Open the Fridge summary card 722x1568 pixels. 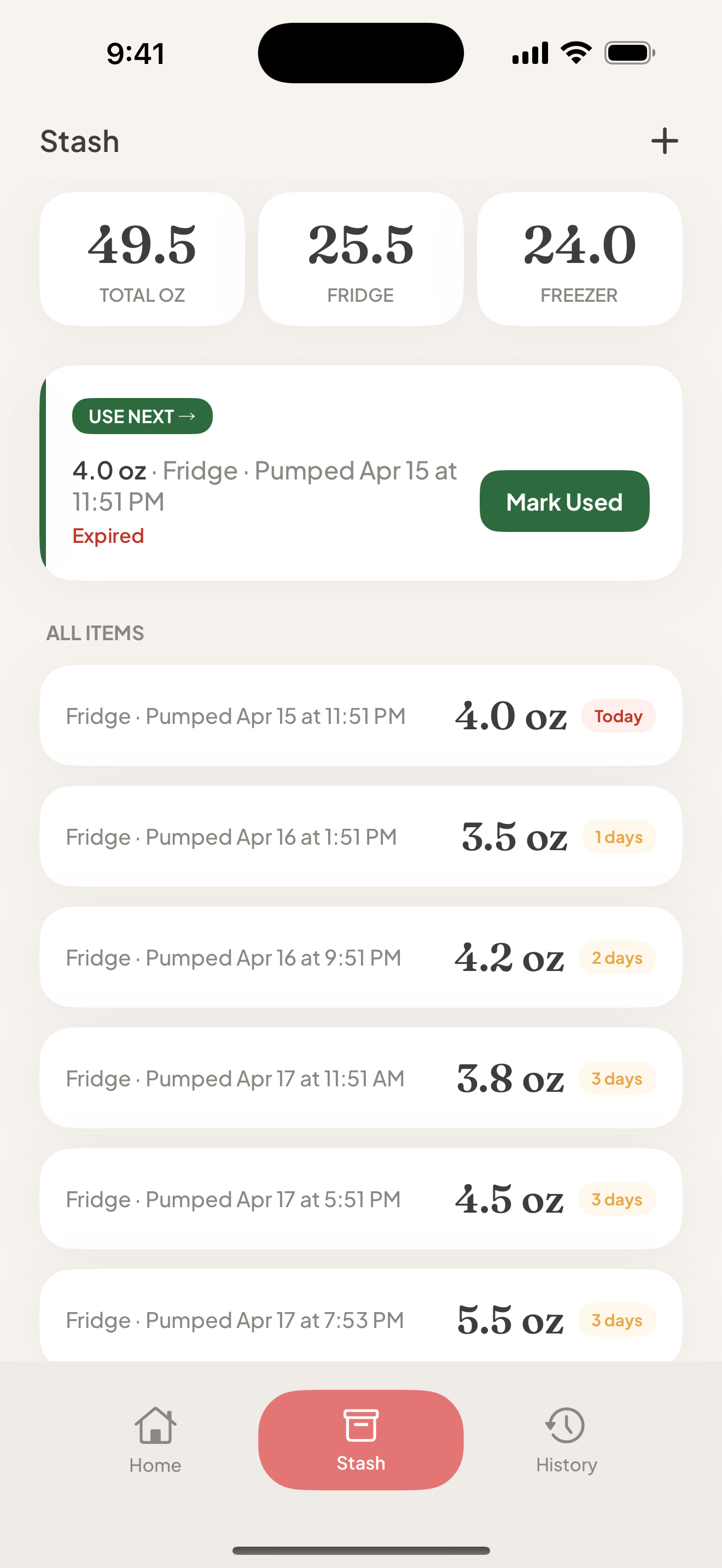coord(360,259)
